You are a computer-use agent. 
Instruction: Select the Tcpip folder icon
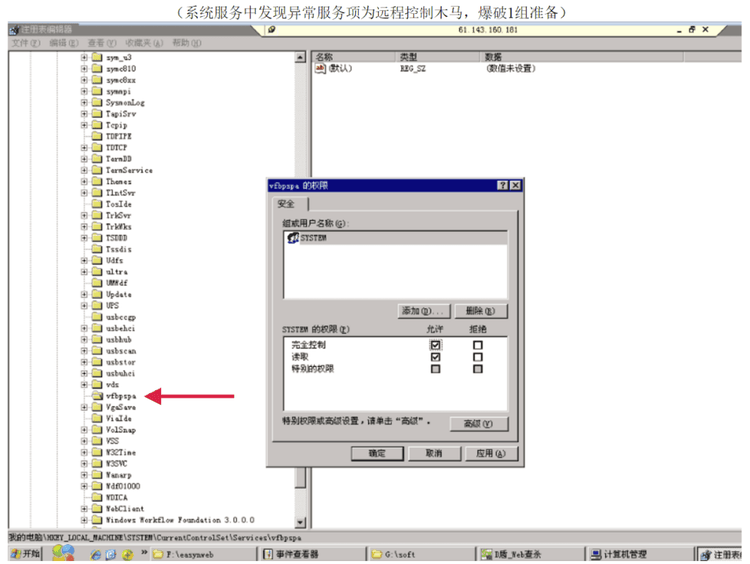click(97, 125)
